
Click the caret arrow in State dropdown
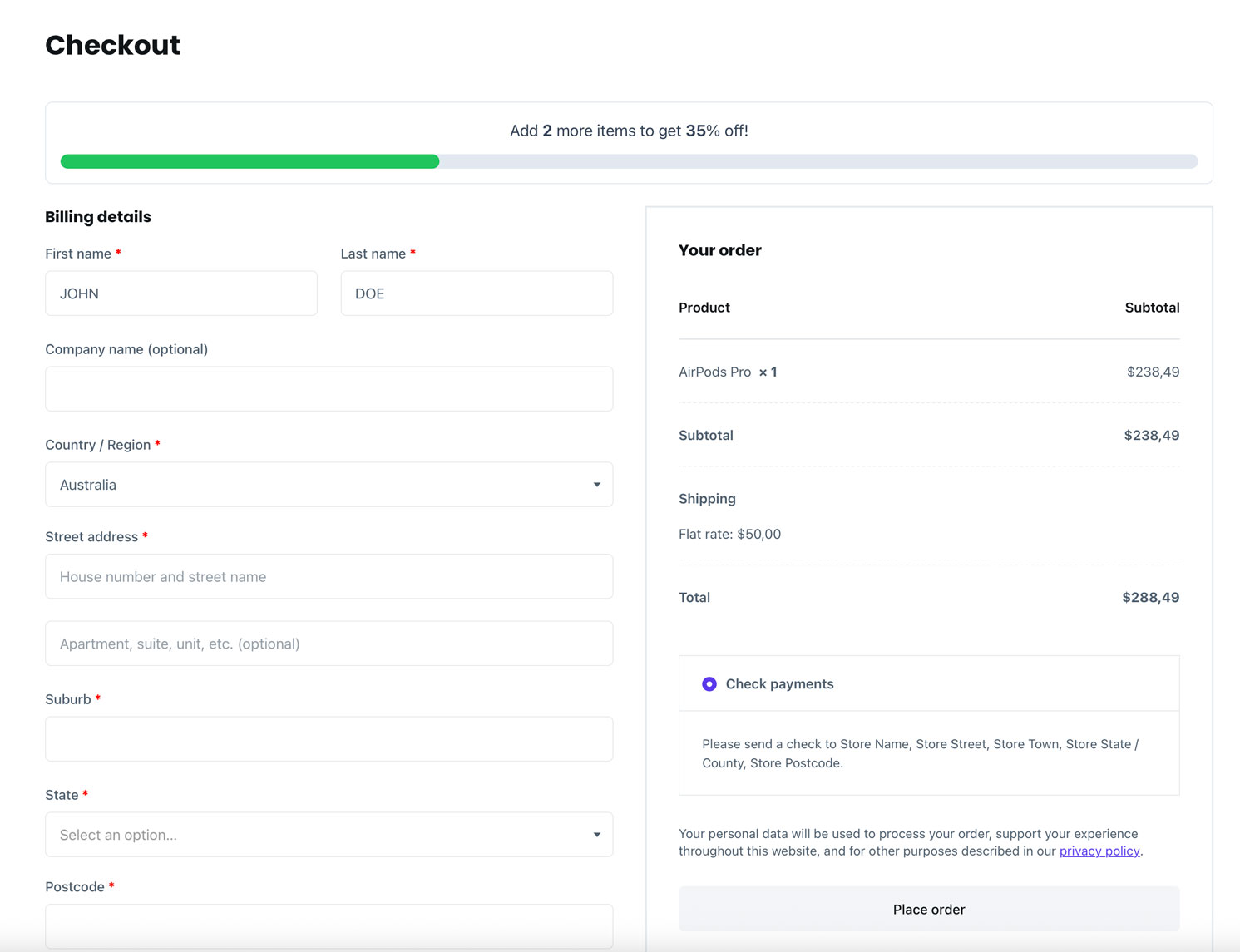pyautogui.click(x=596, y=835)
